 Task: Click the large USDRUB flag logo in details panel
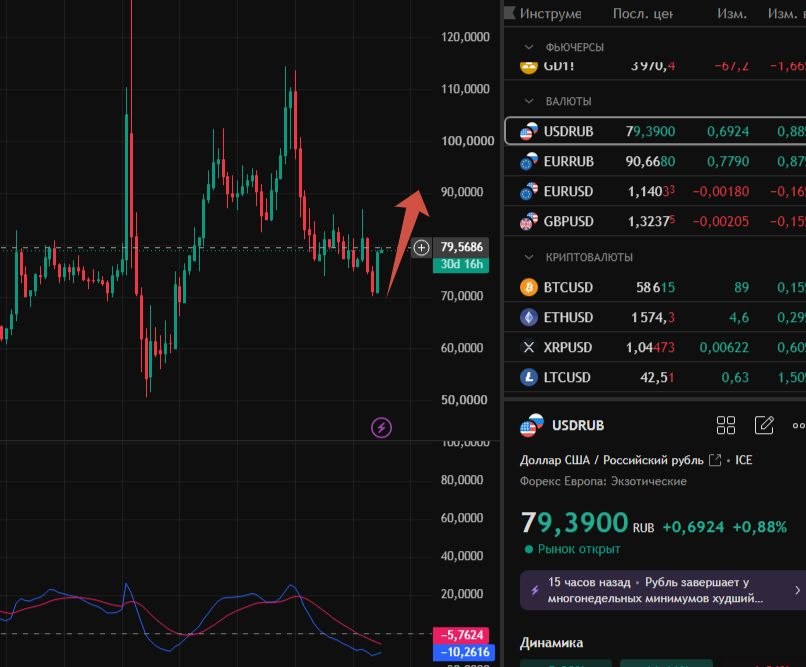[532, 425]
